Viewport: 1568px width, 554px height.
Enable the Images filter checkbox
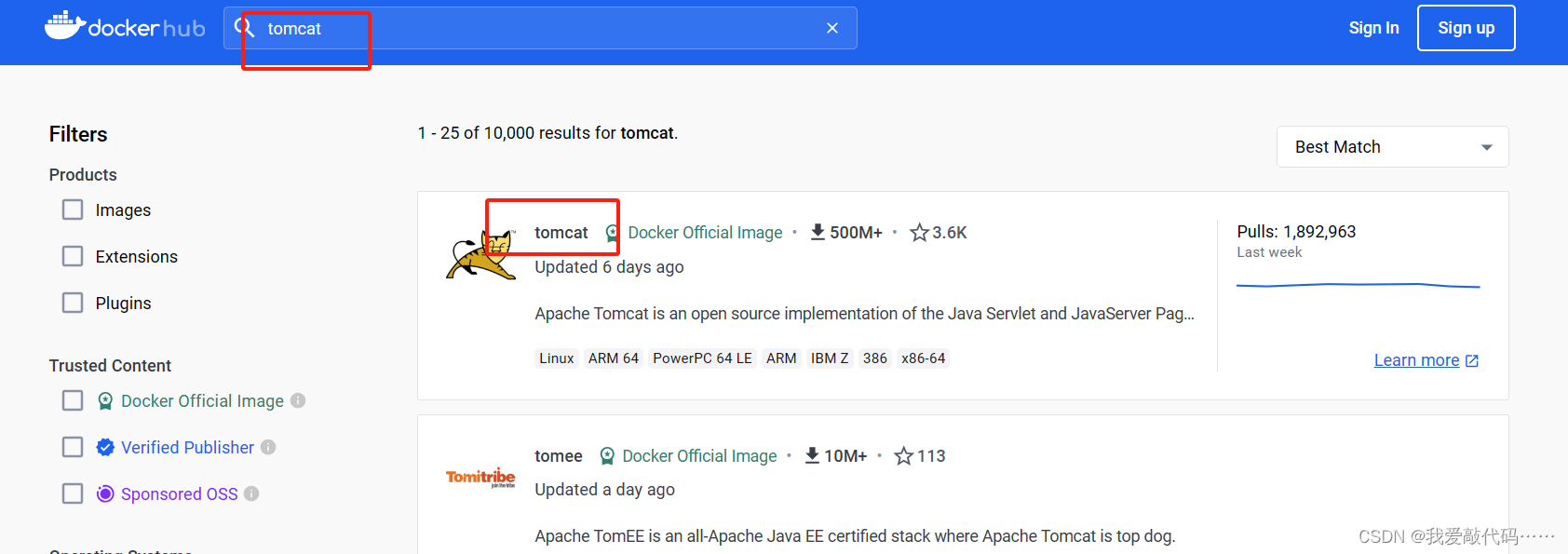73,209
